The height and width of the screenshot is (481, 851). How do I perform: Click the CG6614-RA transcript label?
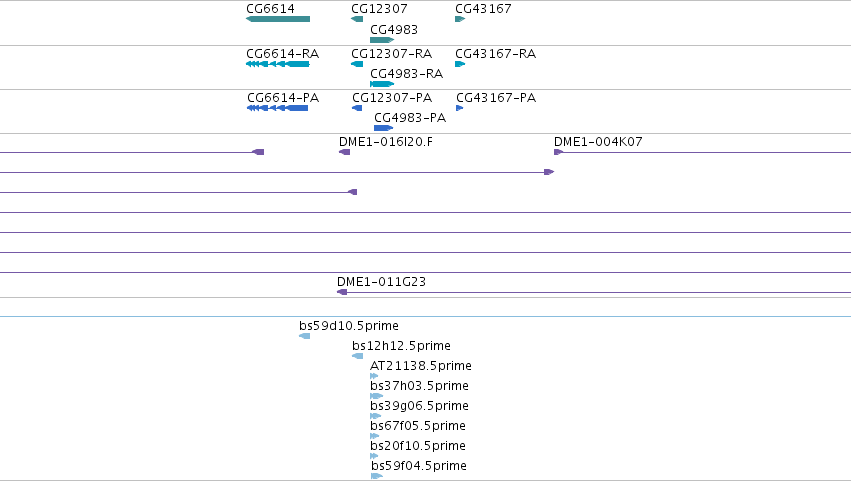click(283, 54)
